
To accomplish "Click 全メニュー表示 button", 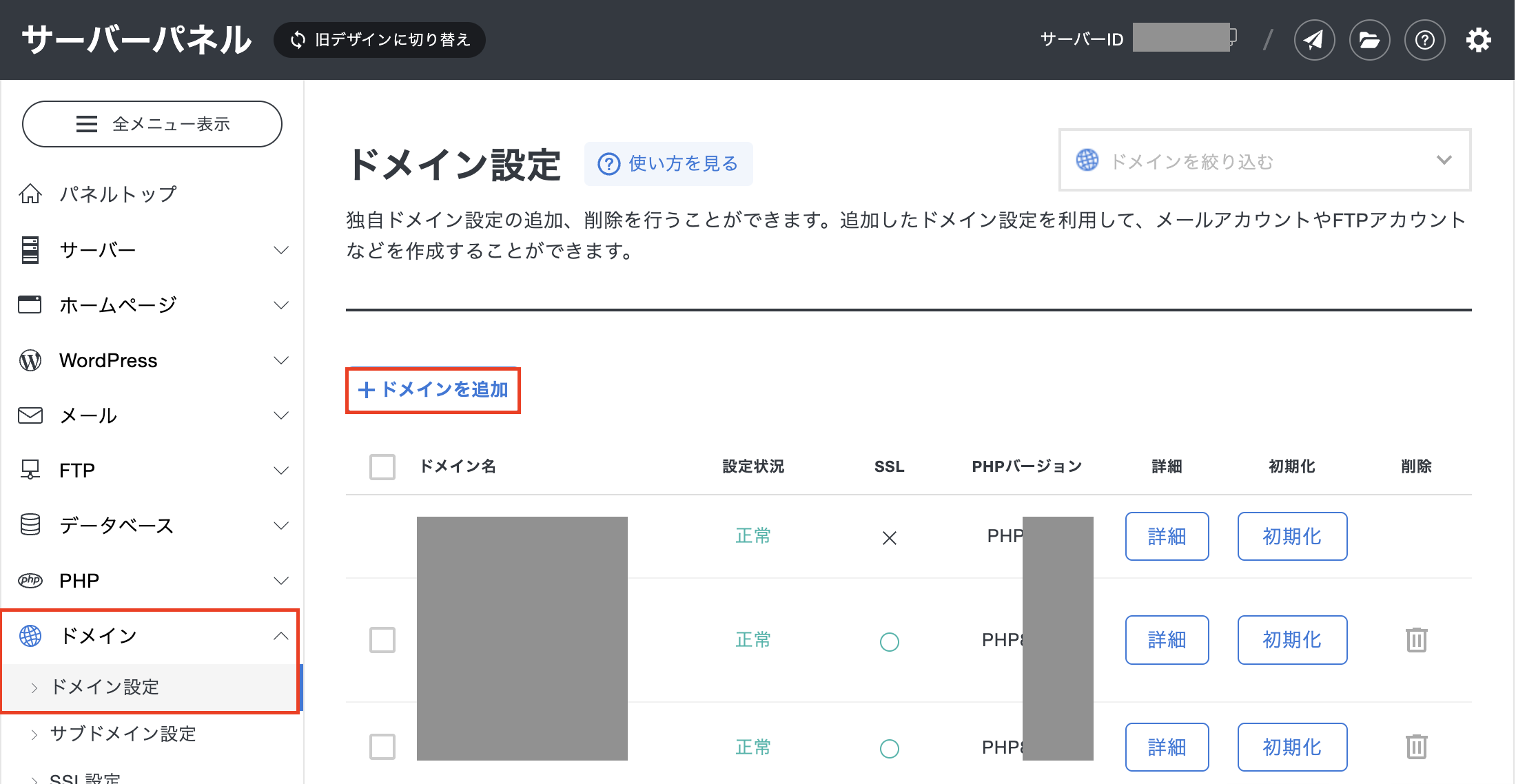I will click(152, 124).
